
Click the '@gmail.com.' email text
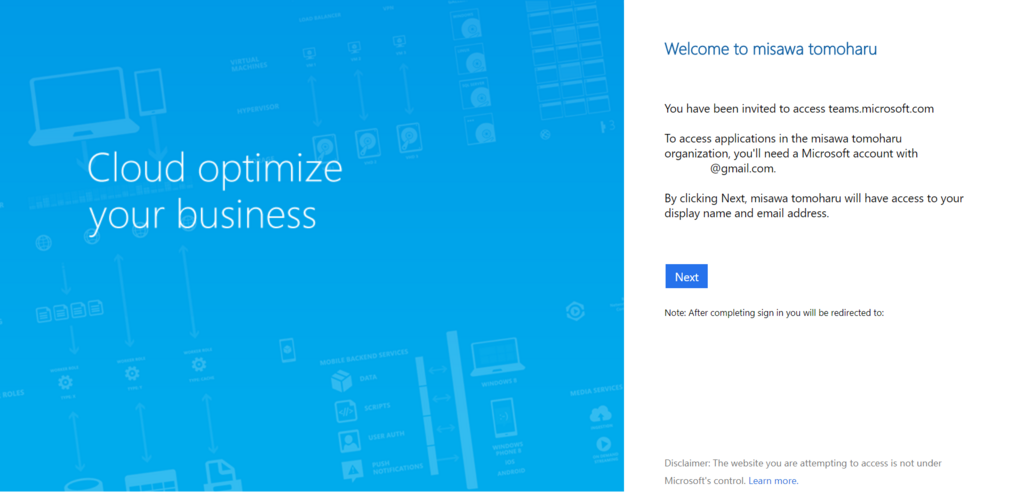[743, 169]
